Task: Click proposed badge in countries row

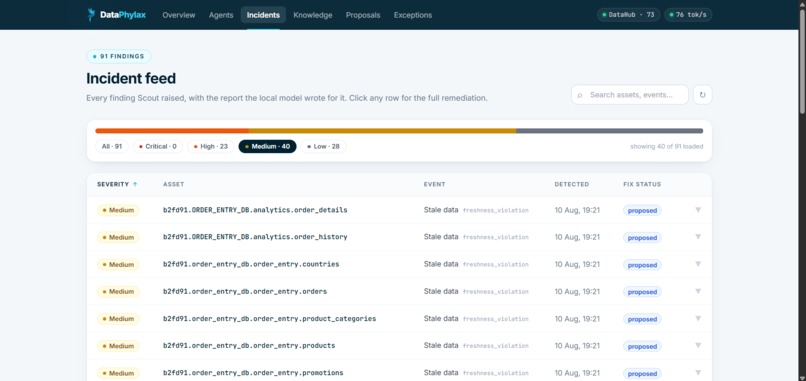Action: tap(642, 265)
